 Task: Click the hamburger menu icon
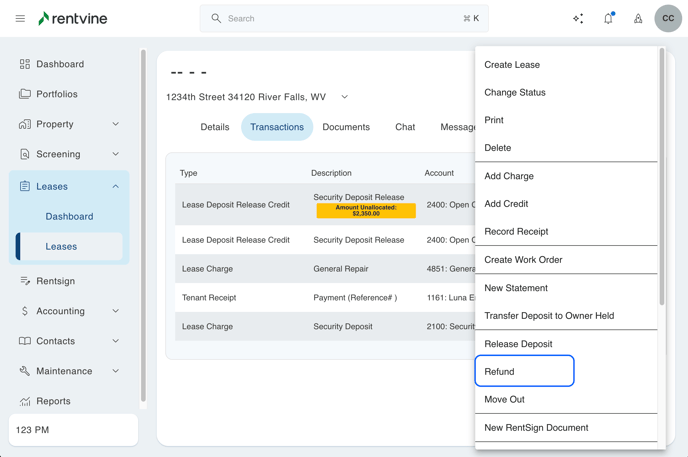click(20, 18)
